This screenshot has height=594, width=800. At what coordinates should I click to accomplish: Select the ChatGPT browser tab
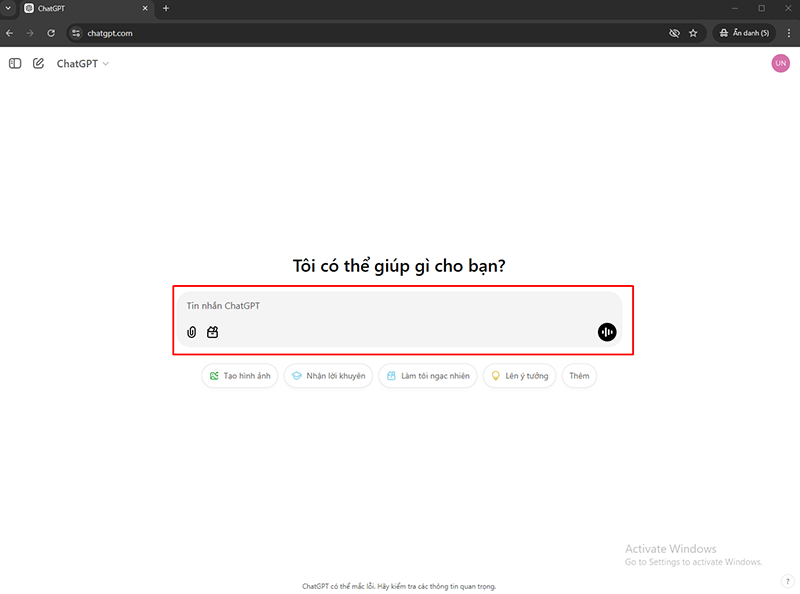(x=87, y=9)
